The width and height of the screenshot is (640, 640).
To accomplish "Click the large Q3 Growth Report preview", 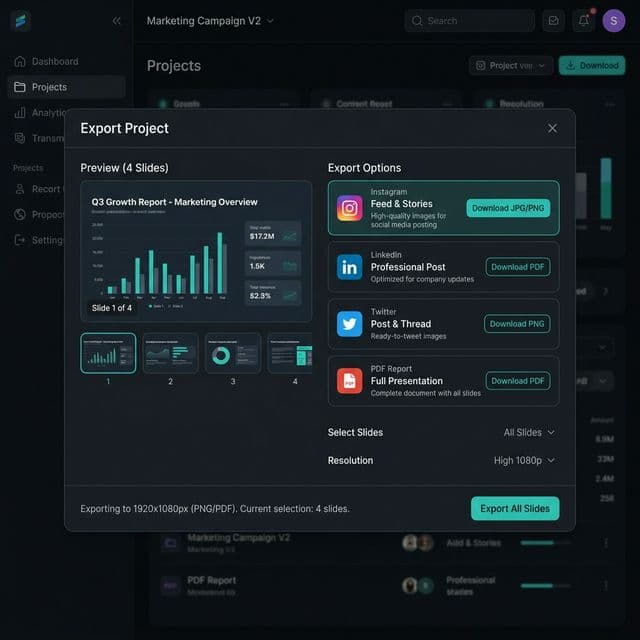I will pyautogui.click(x=196, y=251).
